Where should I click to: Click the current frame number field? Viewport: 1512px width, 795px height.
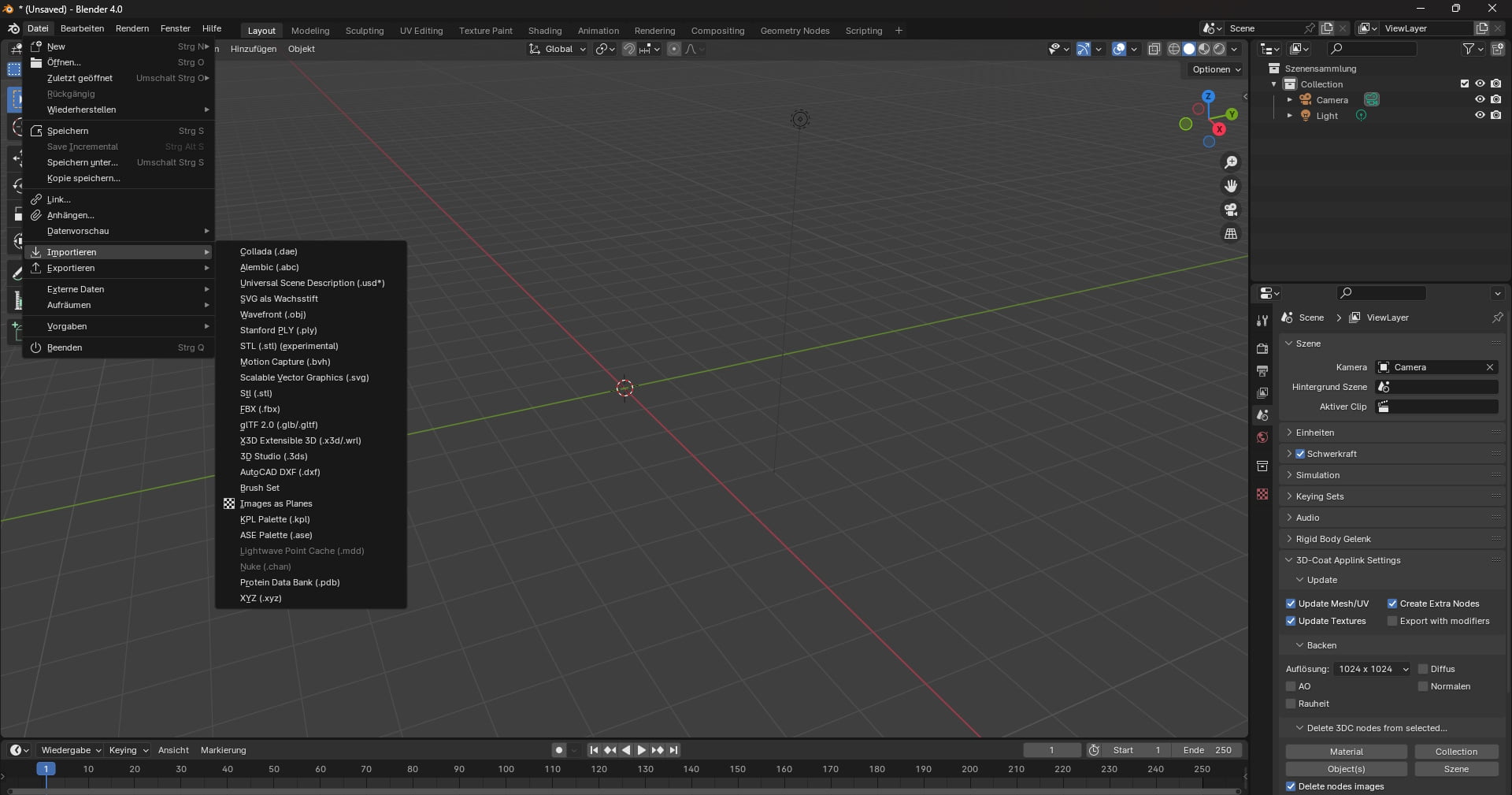coord(1051,750)
